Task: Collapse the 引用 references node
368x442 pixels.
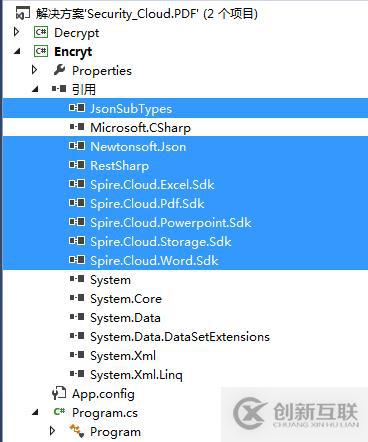Action: 35,90
